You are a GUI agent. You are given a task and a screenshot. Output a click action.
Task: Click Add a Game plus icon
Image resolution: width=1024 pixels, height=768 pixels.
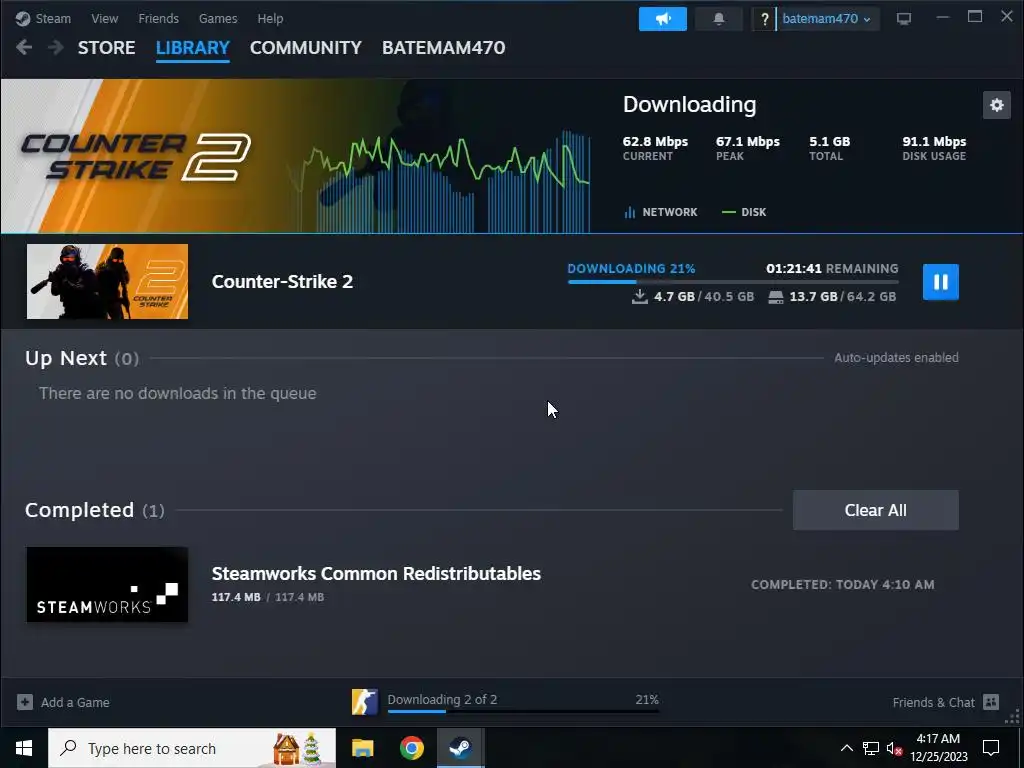(25, 702)
